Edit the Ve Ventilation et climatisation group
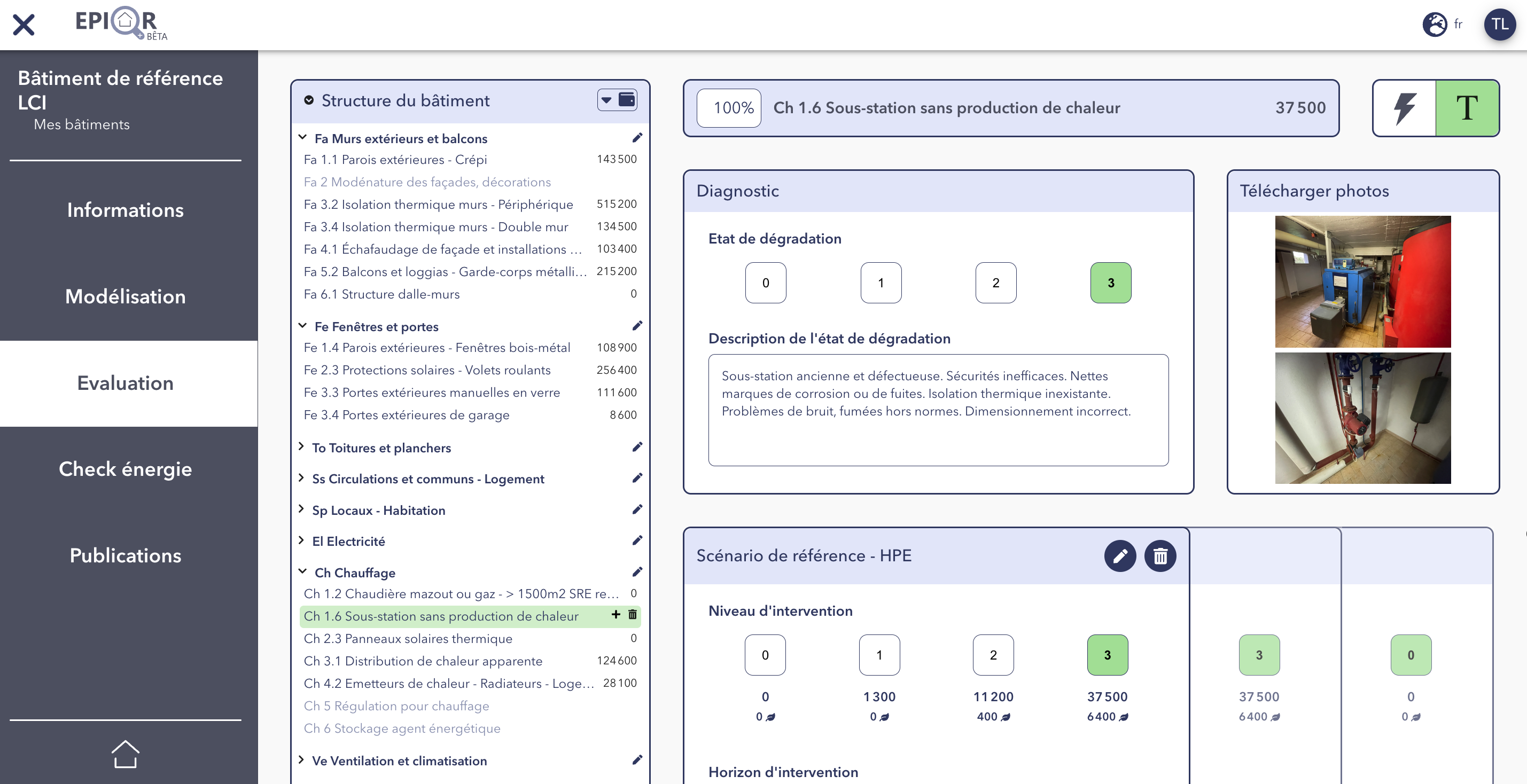 coord(637,760)
